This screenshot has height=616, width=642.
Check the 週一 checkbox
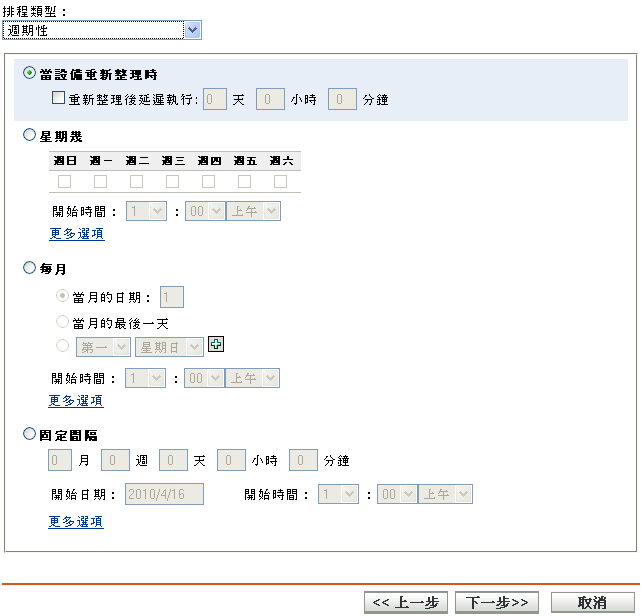tap(100, 181)
